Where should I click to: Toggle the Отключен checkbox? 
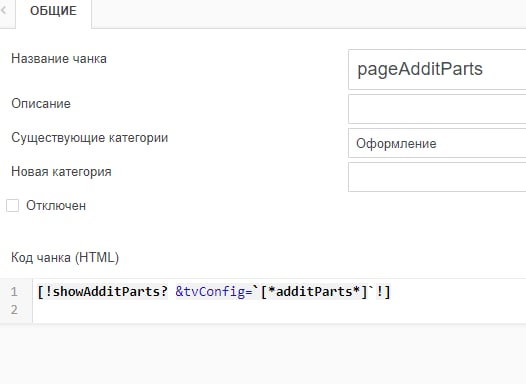pos(12,206)
